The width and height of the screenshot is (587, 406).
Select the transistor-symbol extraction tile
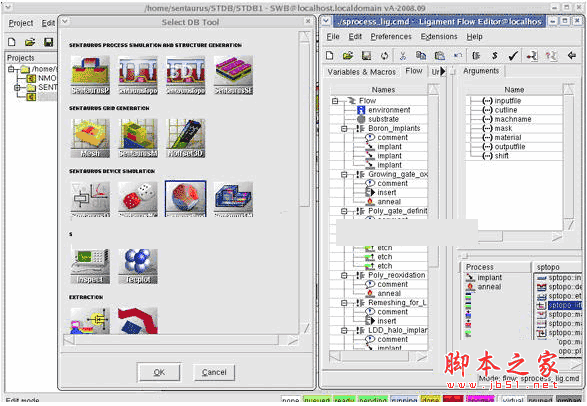tap(90, 321)
